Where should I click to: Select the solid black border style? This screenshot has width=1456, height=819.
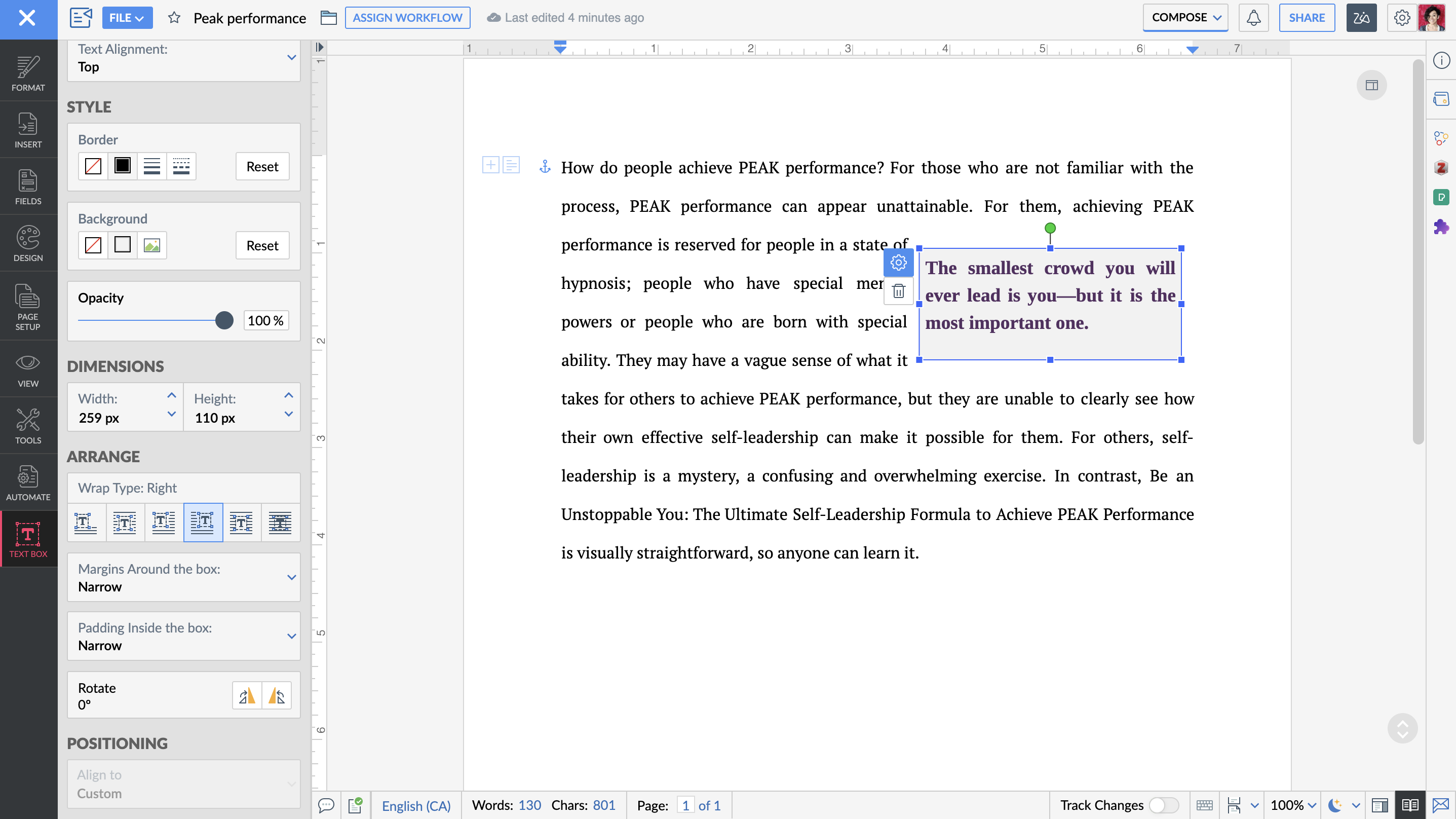click(x=122, y=166)
